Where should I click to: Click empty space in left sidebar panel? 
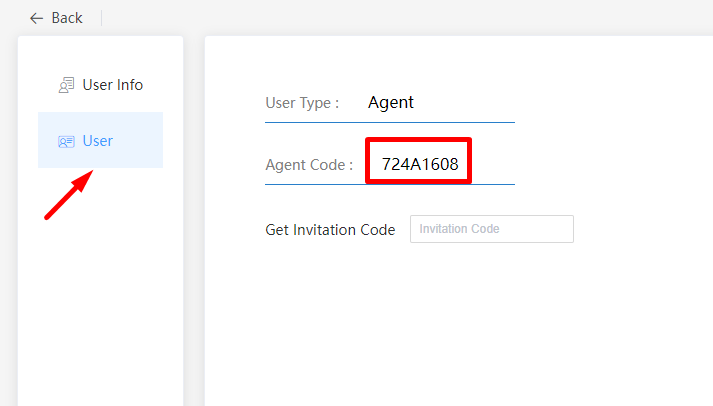point(100,300)
